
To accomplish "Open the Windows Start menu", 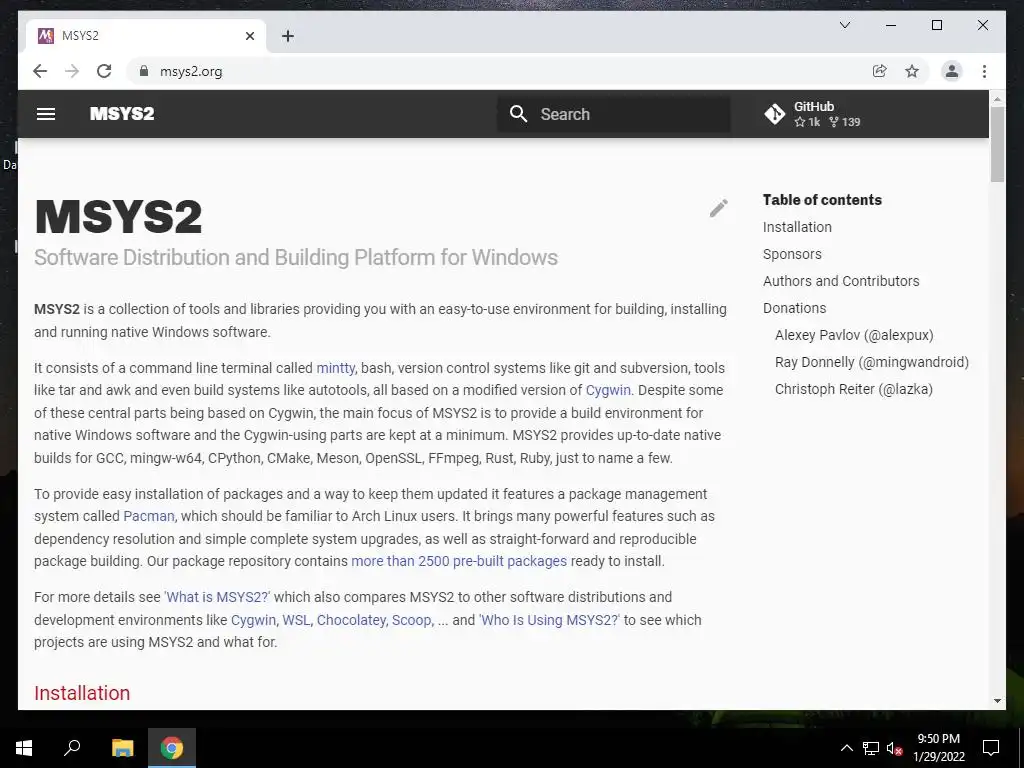I will tap(24, 748).
